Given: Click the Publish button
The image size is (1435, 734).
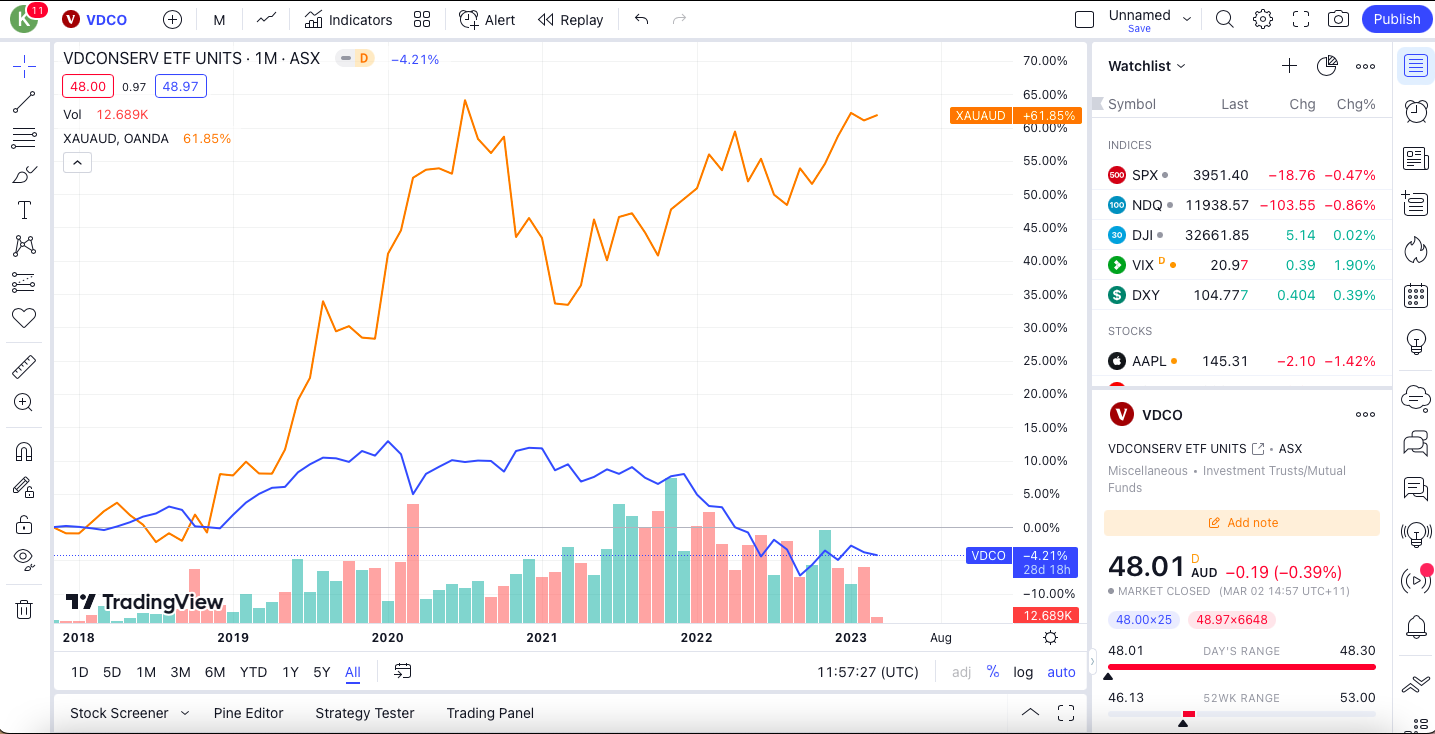Looking at the screenshot, I should coord(1396,19).
